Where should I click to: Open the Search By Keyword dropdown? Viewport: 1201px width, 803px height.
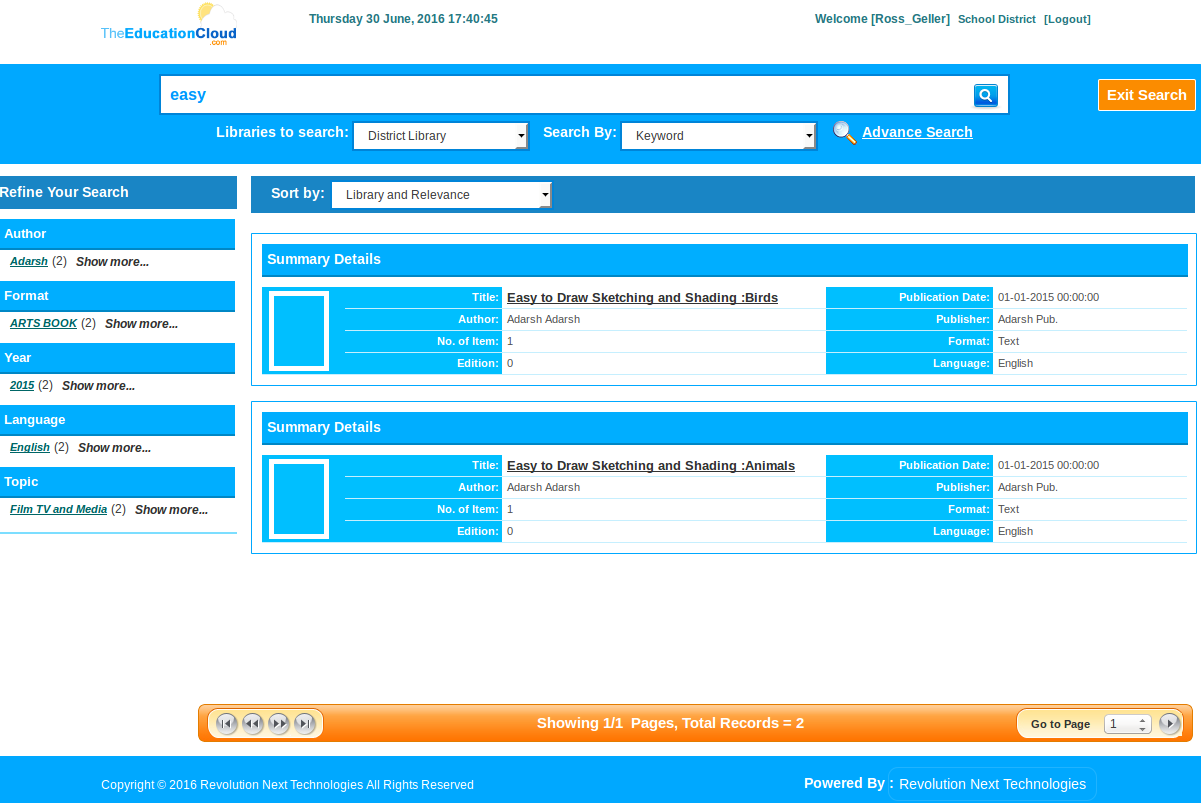pyautogui.click(x=718, y=136)
